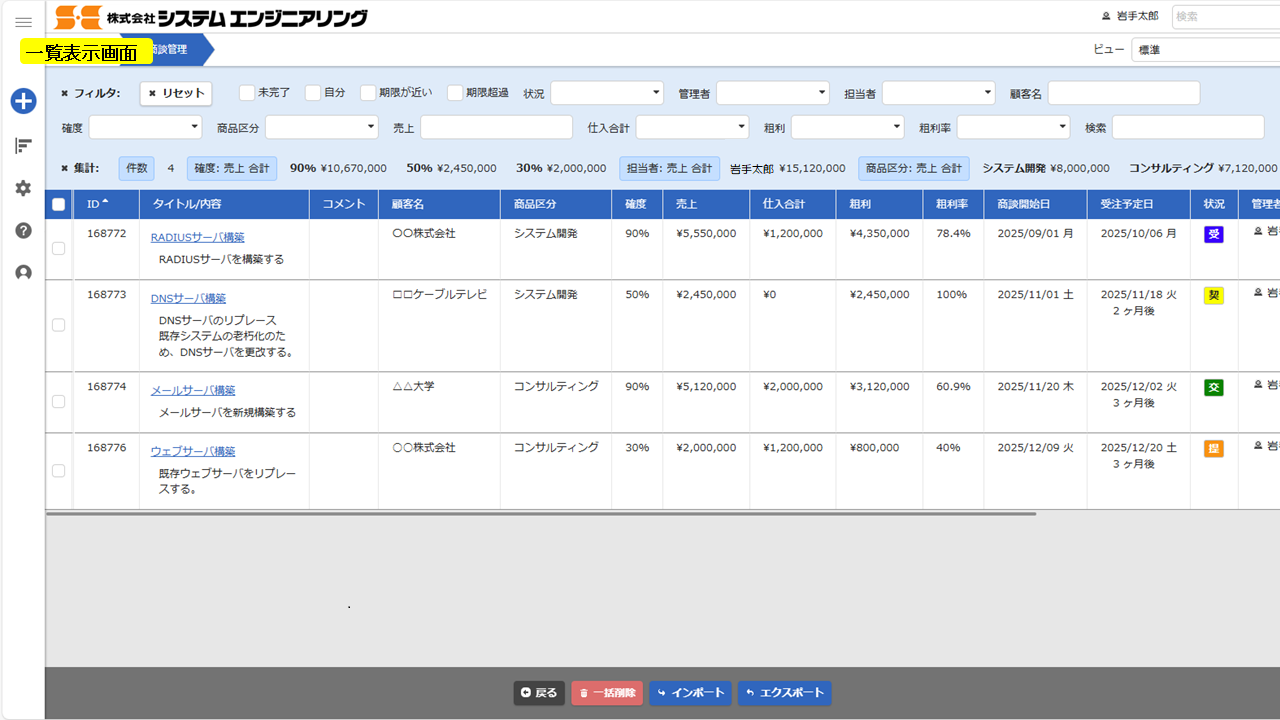Open the RADIUSサーバ構築 record link
Viewport: 1280px width, 720px height.
point(197,237)
